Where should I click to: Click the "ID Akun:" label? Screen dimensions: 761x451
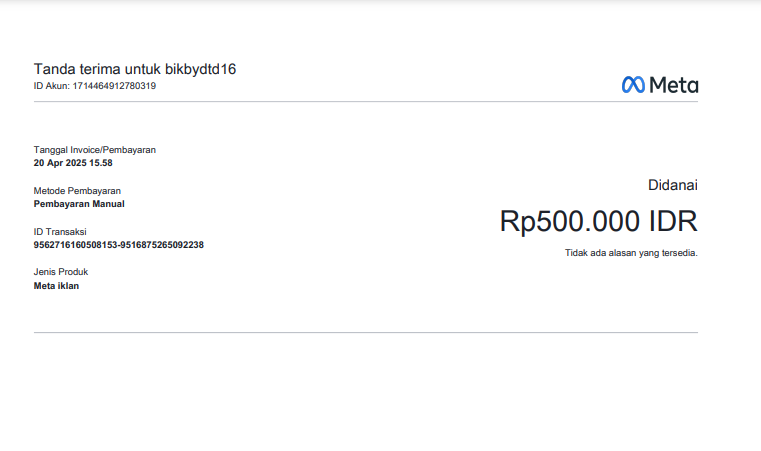click(51, 86)
